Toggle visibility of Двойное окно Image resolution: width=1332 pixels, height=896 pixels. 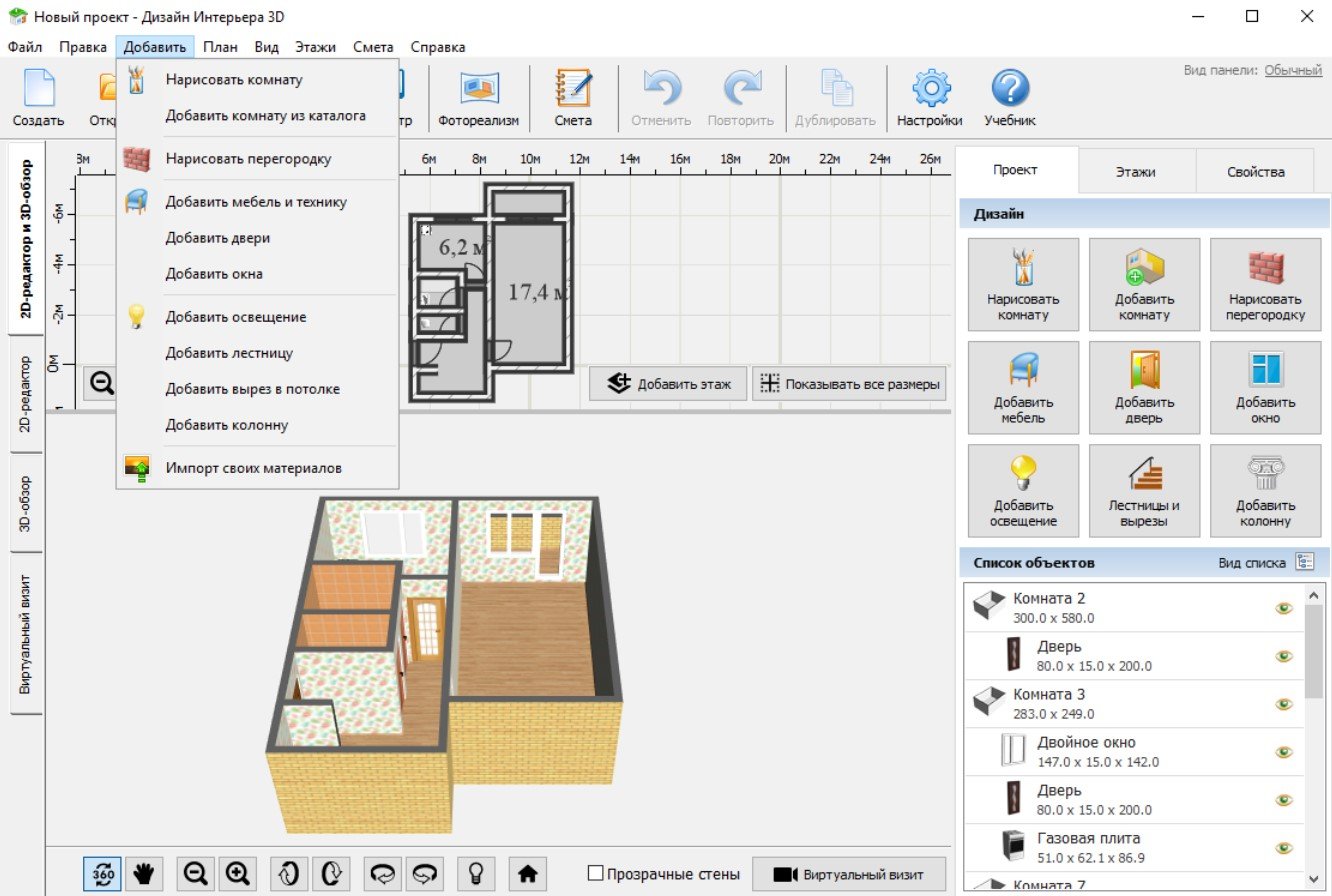pyautogui.click(x=1284, y=752)
